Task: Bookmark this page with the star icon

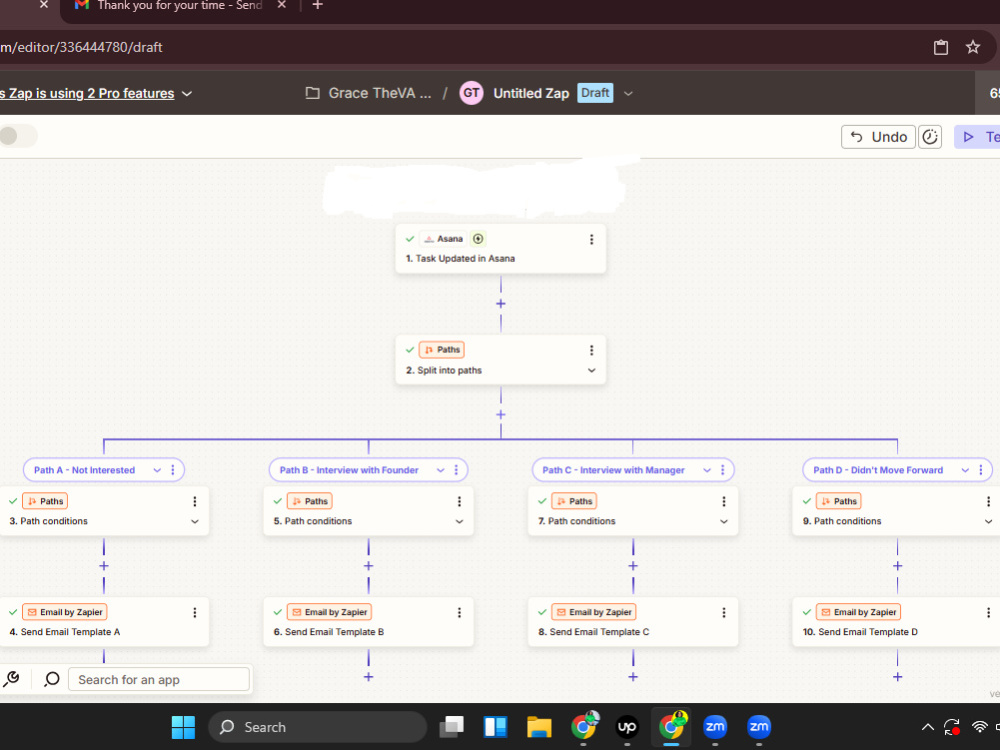Action: 973,47
